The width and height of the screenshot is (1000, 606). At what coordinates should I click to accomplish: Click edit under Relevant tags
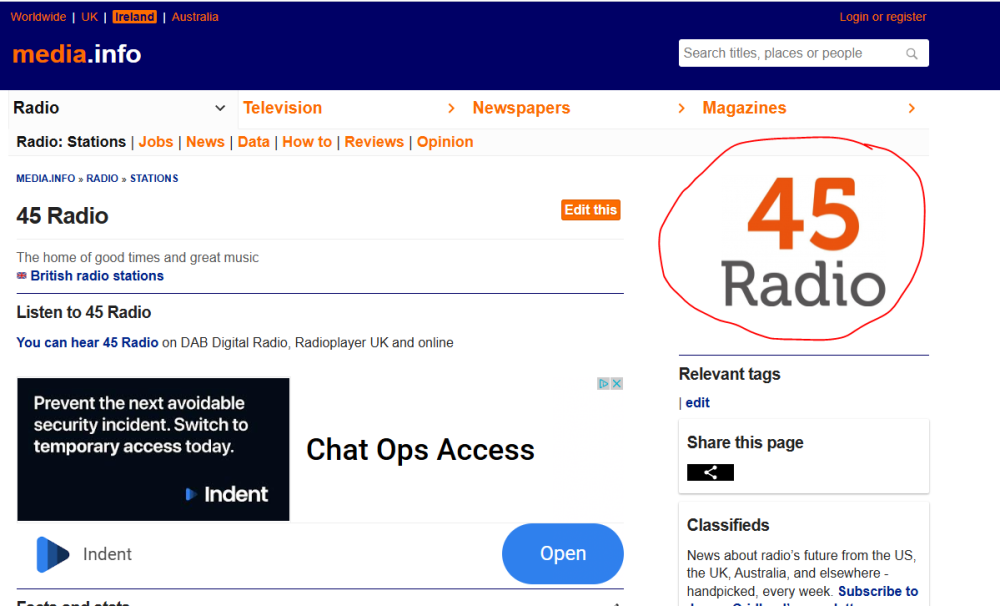[x=697, y=403]
